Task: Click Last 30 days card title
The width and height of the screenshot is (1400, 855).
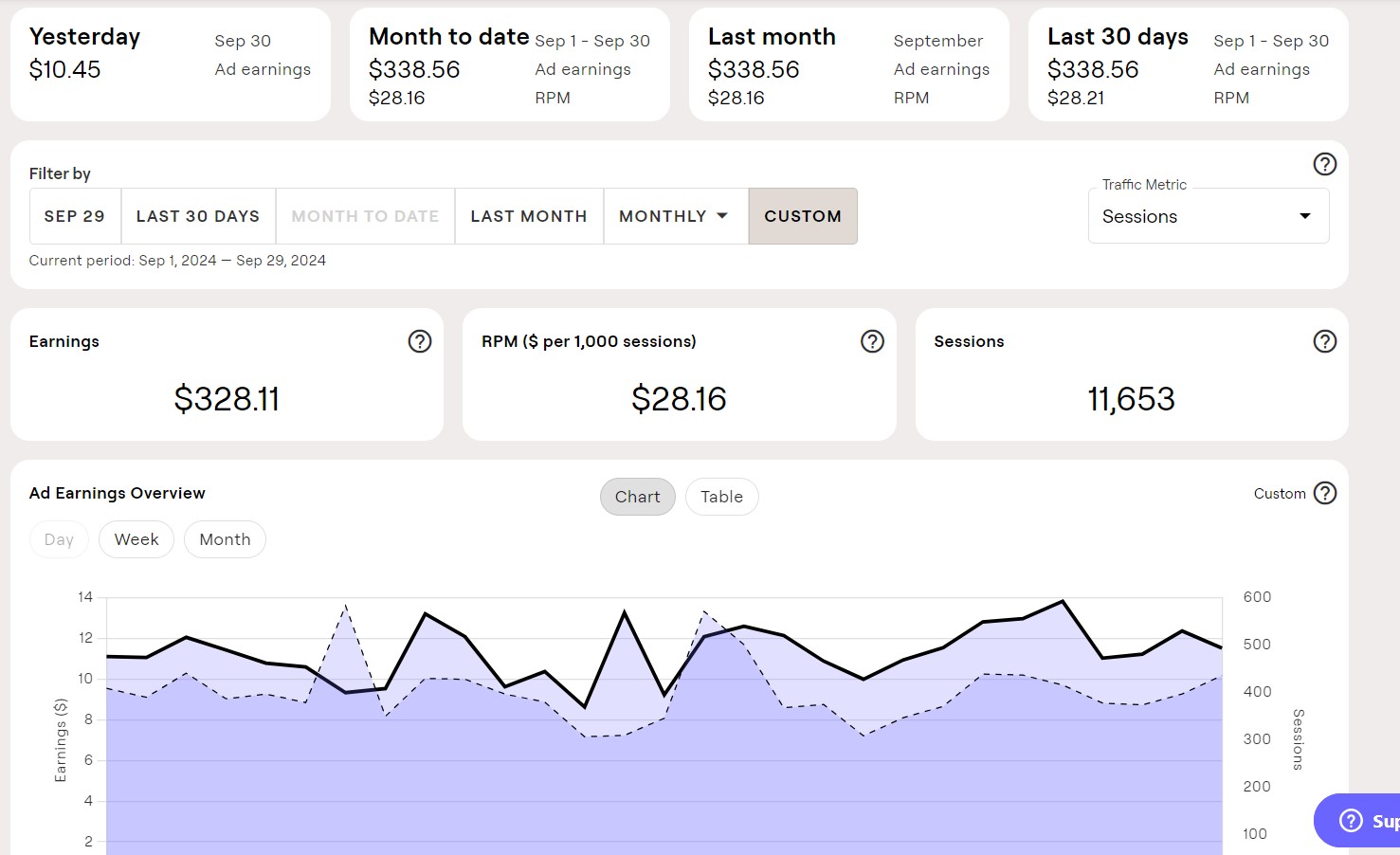Action: (x=1118, y=37)
